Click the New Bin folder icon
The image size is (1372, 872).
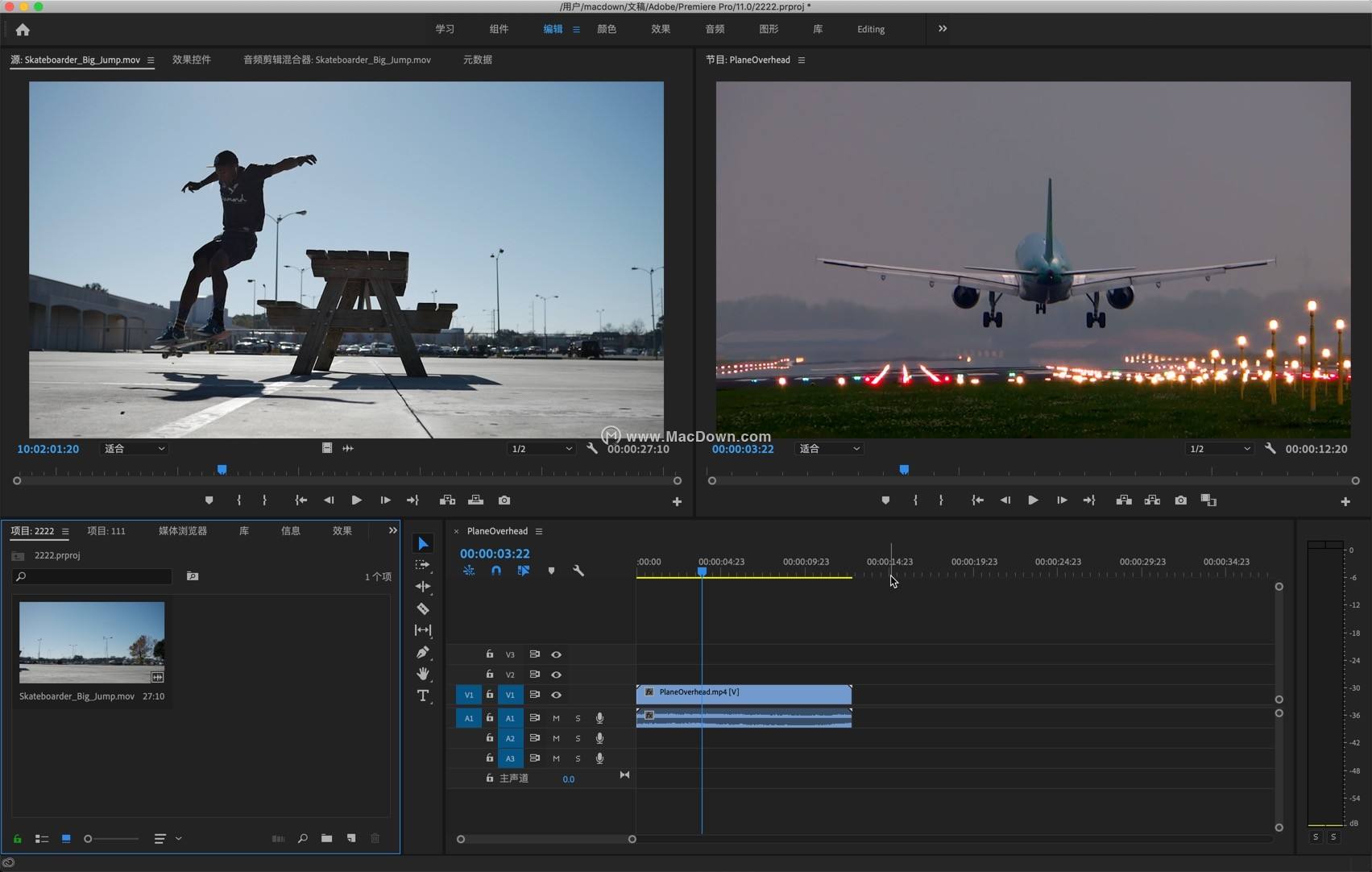(326, 839)
